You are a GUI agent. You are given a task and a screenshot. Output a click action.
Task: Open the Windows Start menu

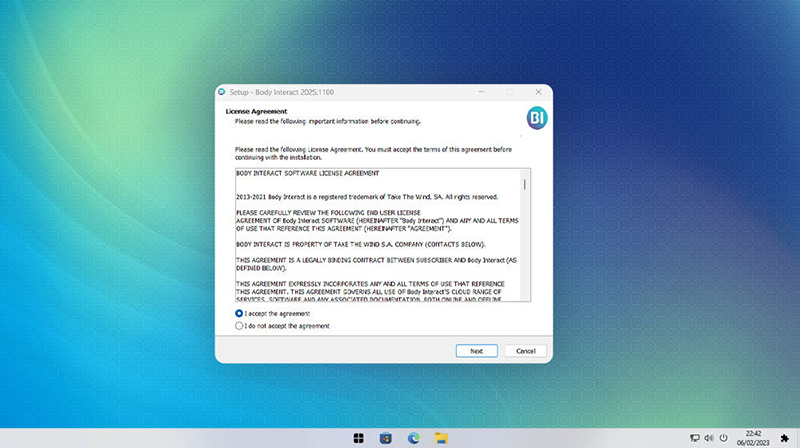click(359, 438)
